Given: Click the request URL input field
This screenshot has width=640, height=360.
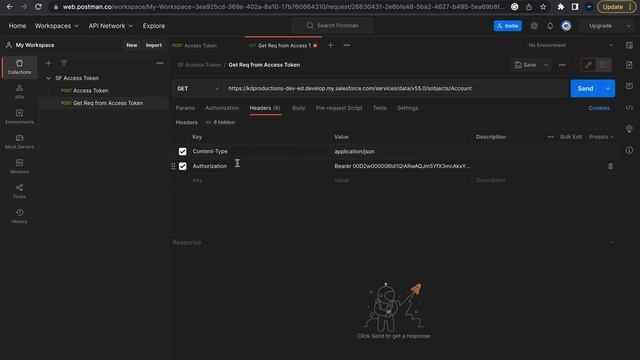Looking at the screenshot, I should pos(395,89).
